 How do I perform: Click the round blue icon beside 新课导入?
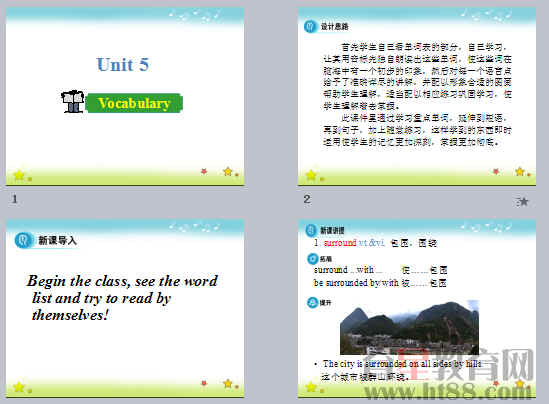[x=23, y=240]
